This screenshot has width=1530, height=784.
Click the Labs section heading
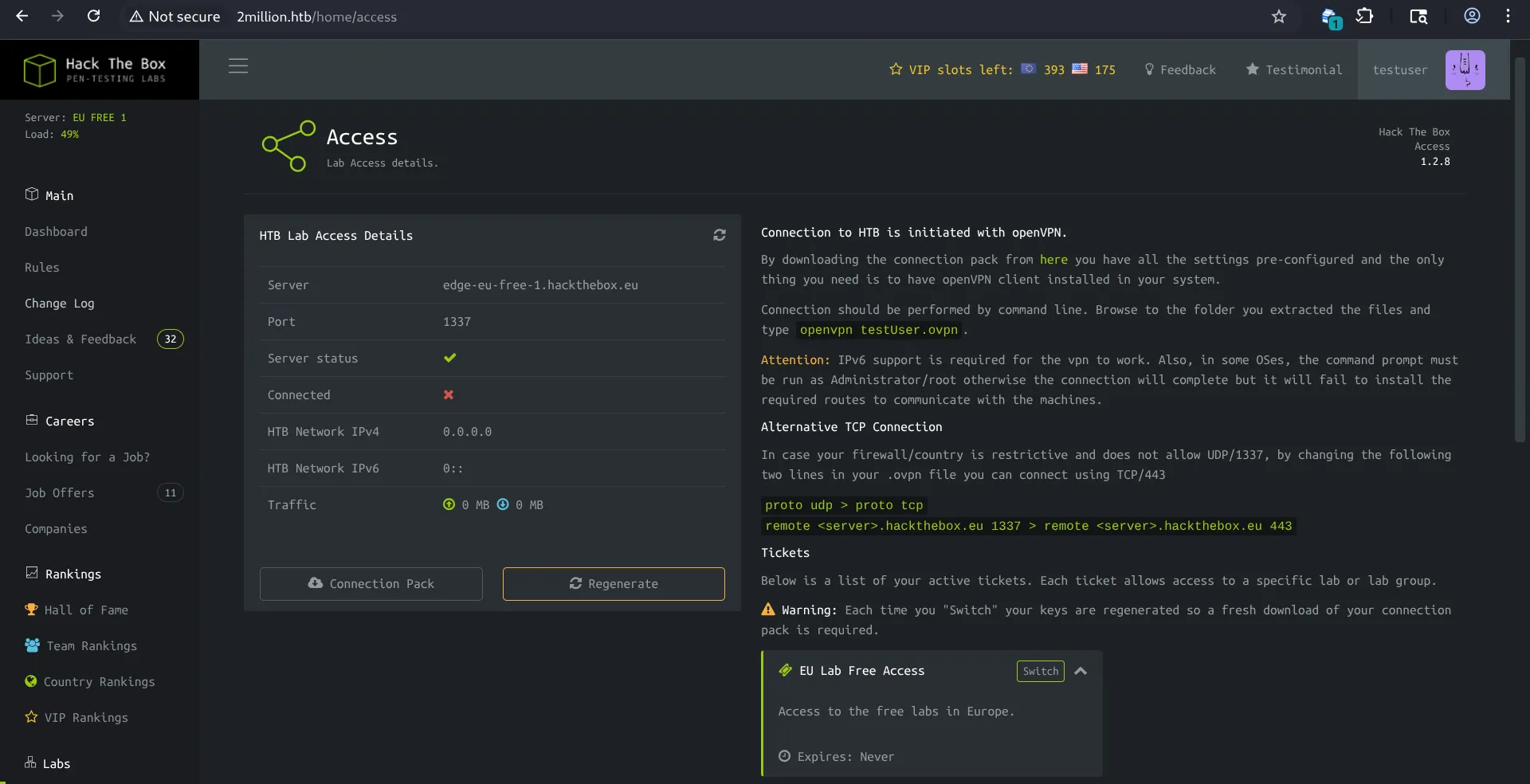coord(48,763)
